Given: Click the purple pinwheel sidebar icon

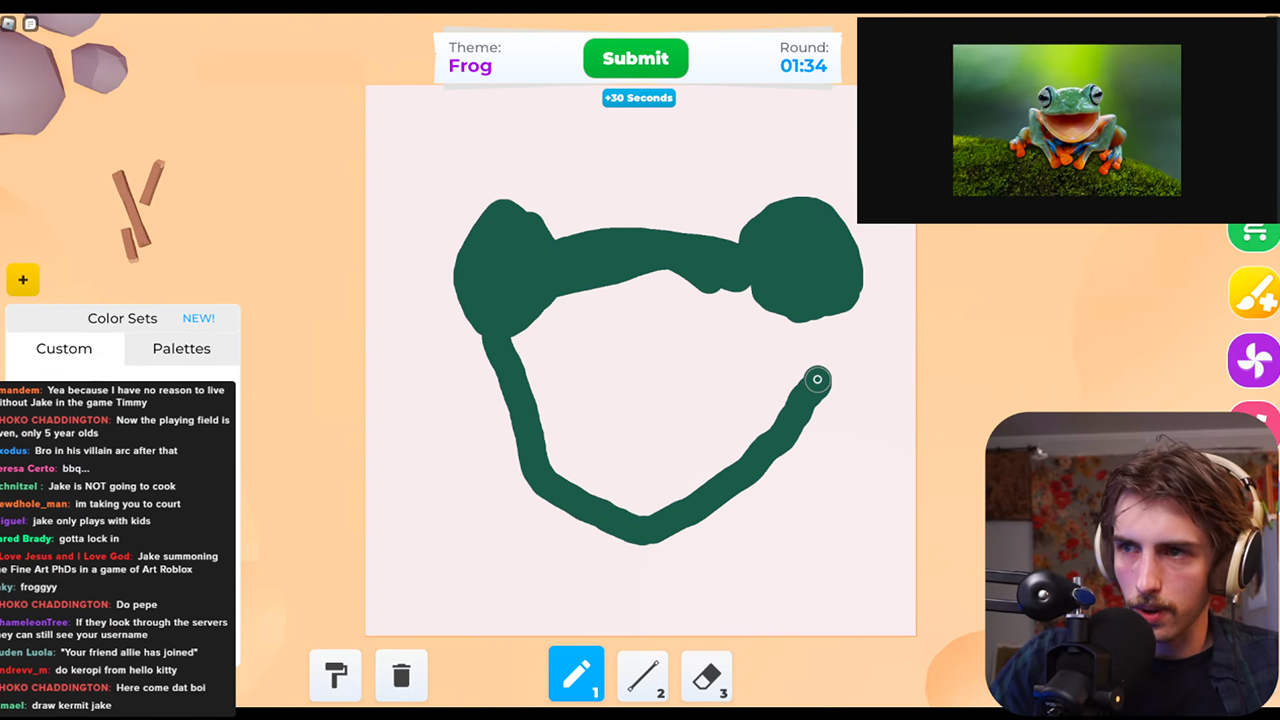Looking at the screenshot, I should click(1254, 360).
